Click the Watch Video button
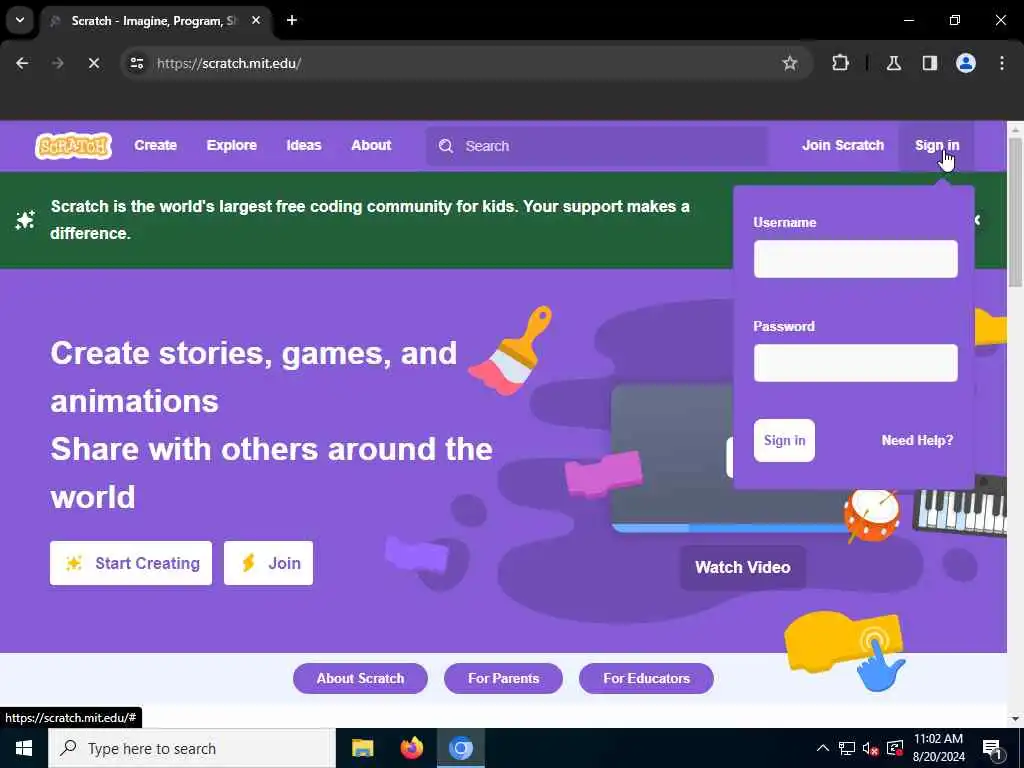This screenshot has width=1024, height=768. (x=743, y=567)
